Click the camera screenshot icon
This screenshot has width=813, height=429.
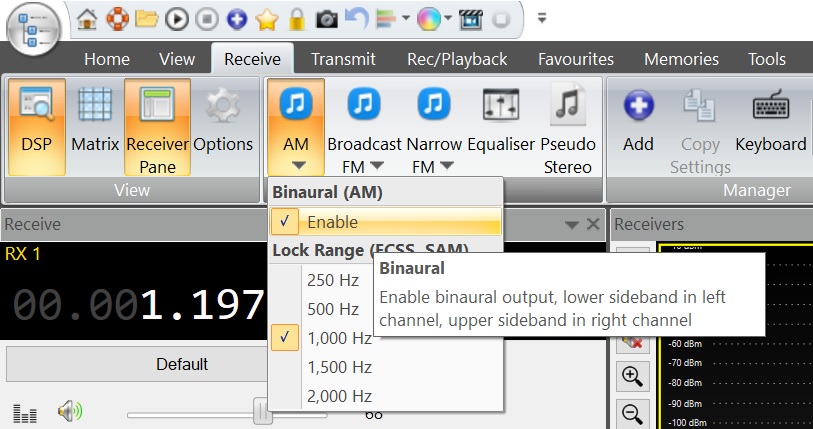tap(326, 18)
